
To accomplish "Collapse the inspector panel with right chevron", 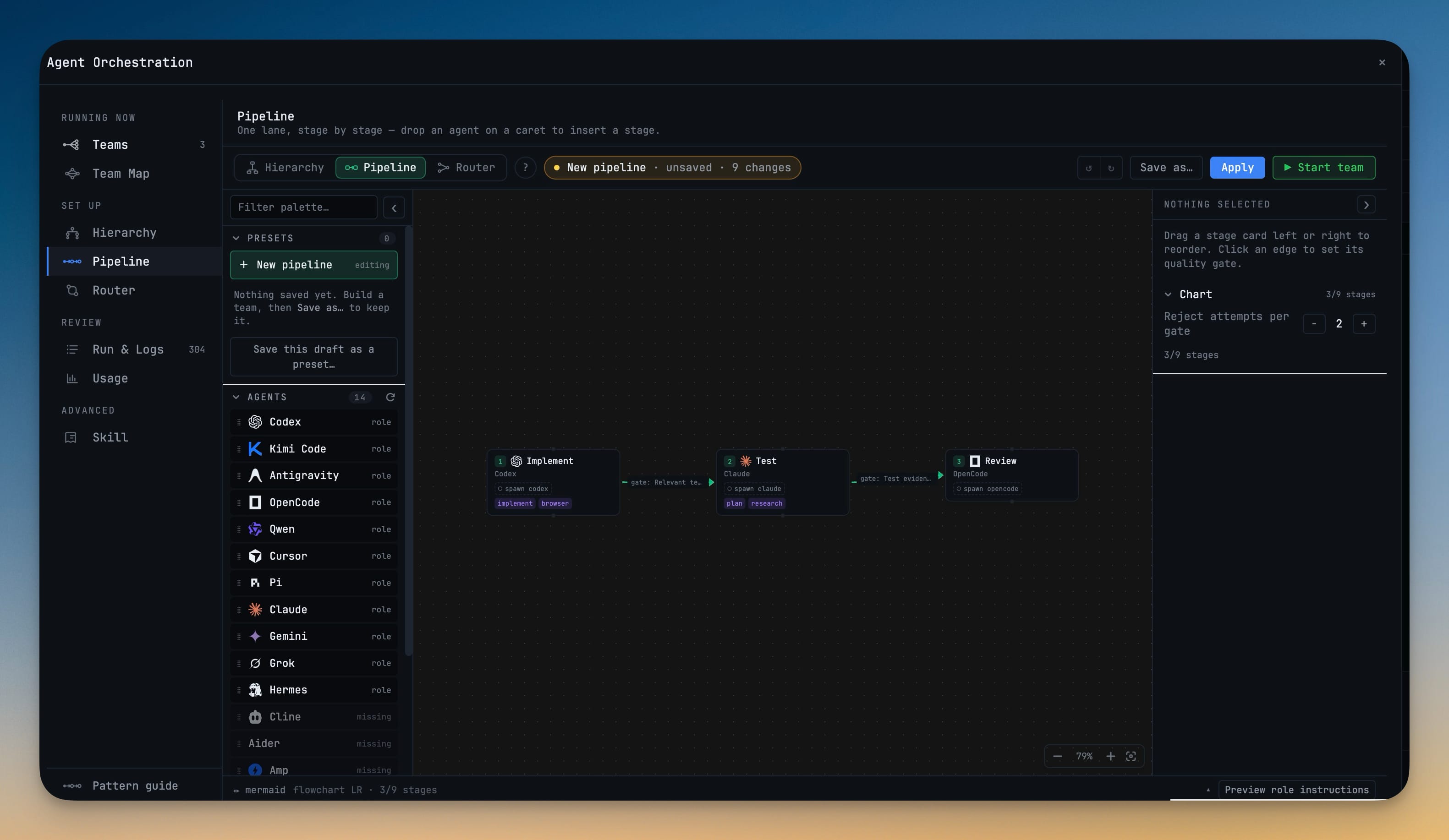I will point(1366,205).
